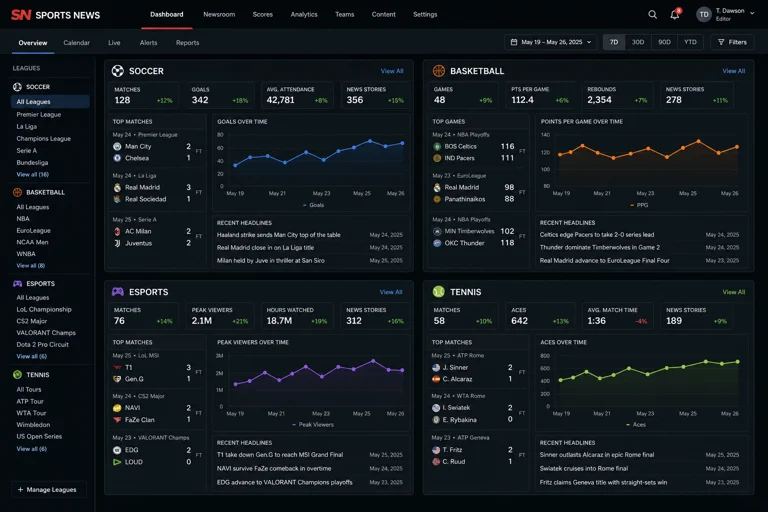Click the LOUD team logo

coord(117,462)
